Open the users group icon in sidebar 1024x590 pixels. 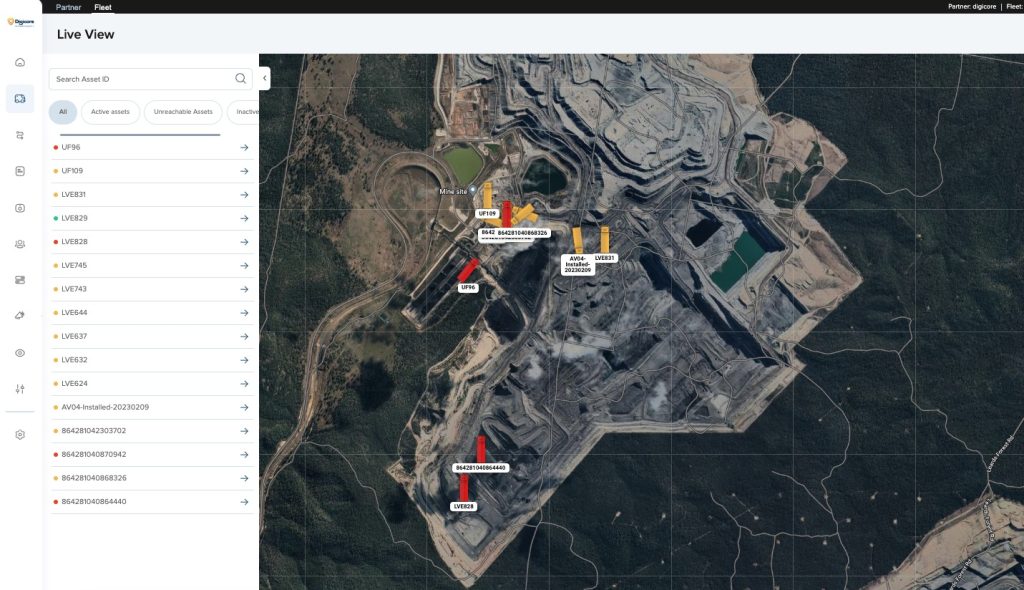click(x=20, y=244)
